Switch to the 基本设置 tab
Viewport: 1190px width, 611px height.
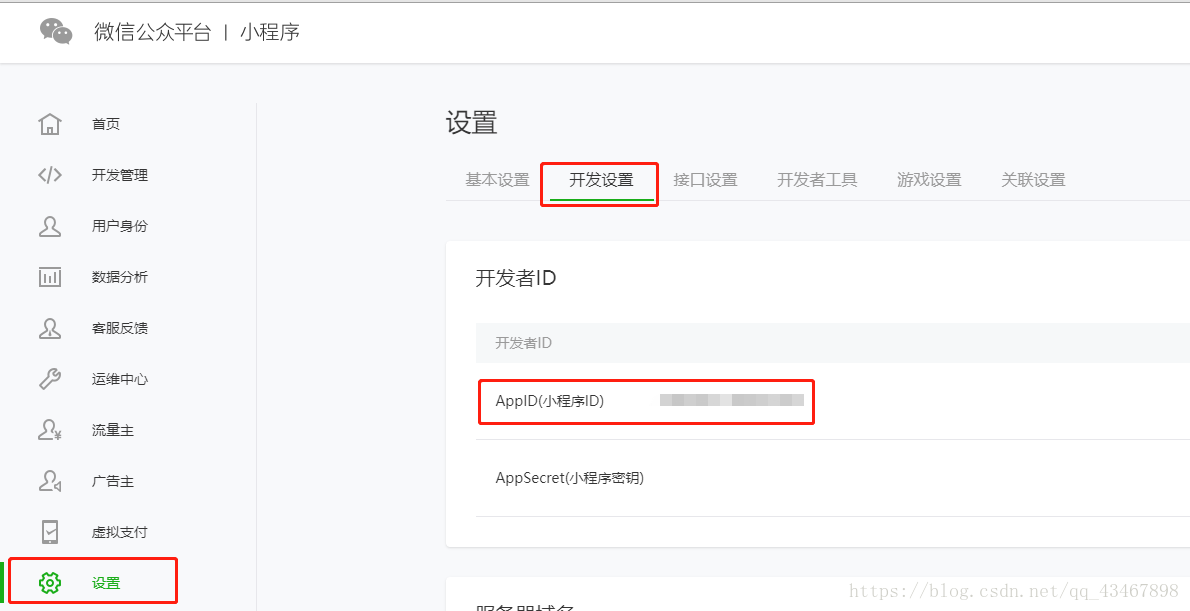496,179
